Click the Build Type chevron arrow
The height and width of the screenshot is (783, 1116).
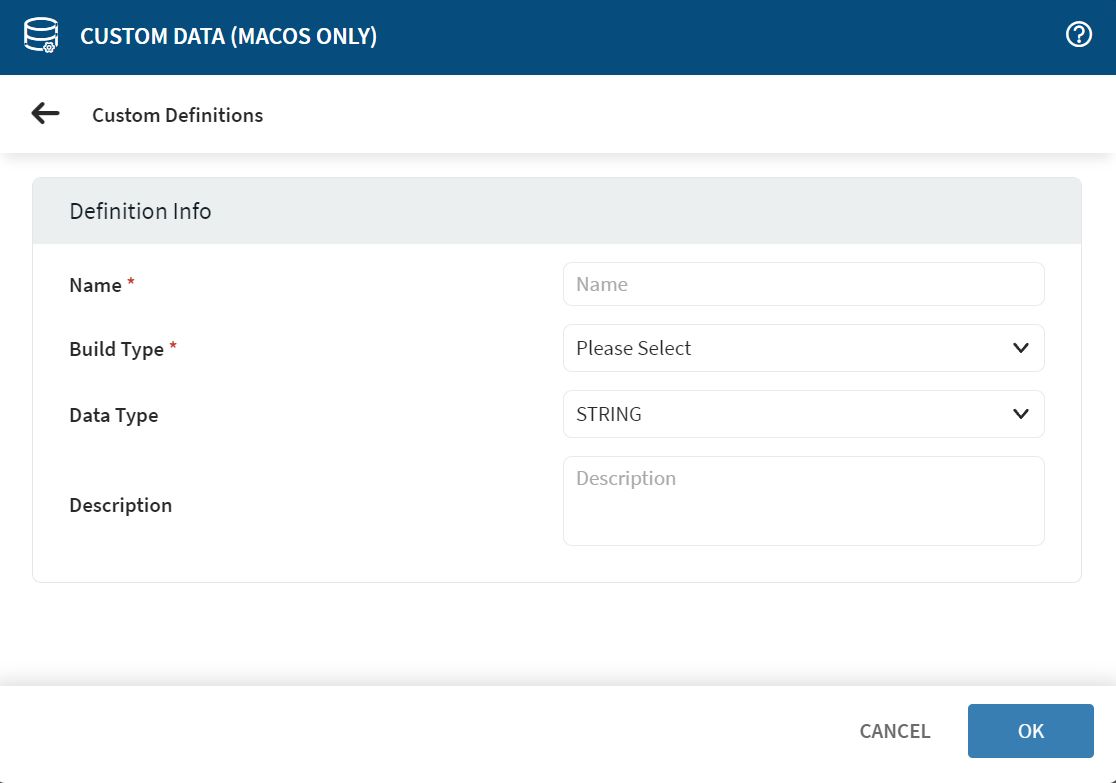click(x=1020, y=348)
